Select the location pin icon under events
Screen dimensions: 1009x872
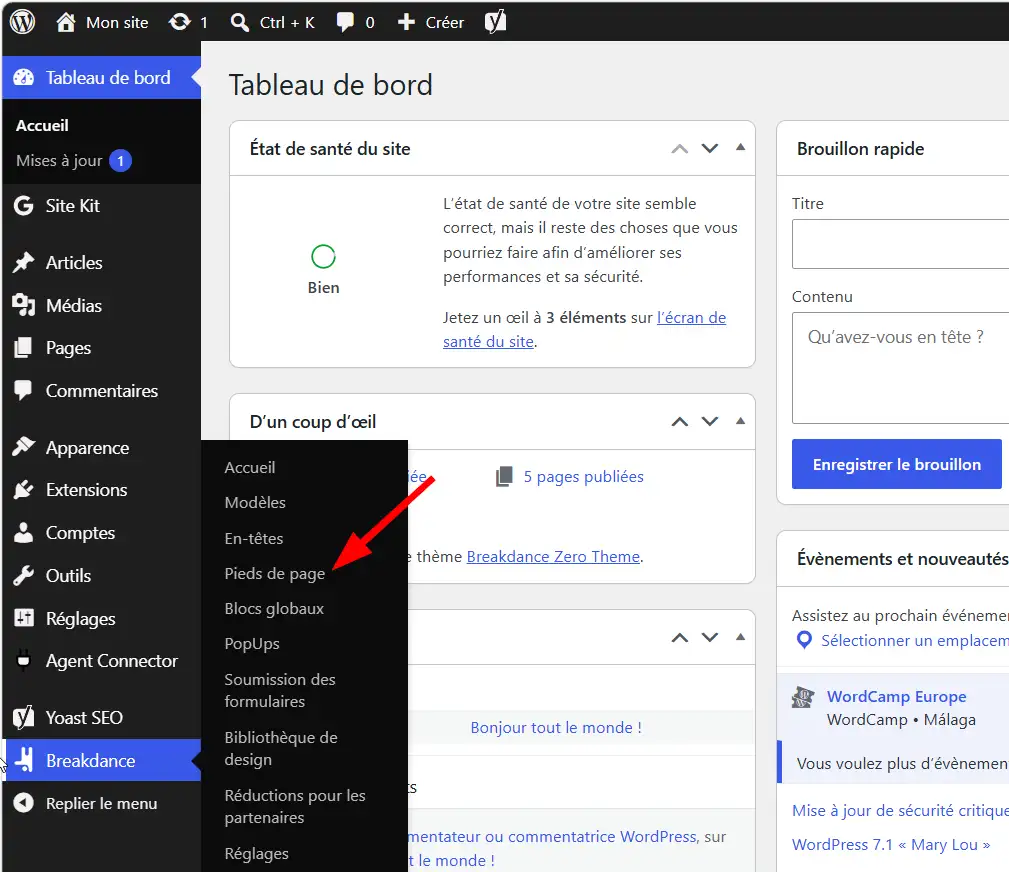804,640
